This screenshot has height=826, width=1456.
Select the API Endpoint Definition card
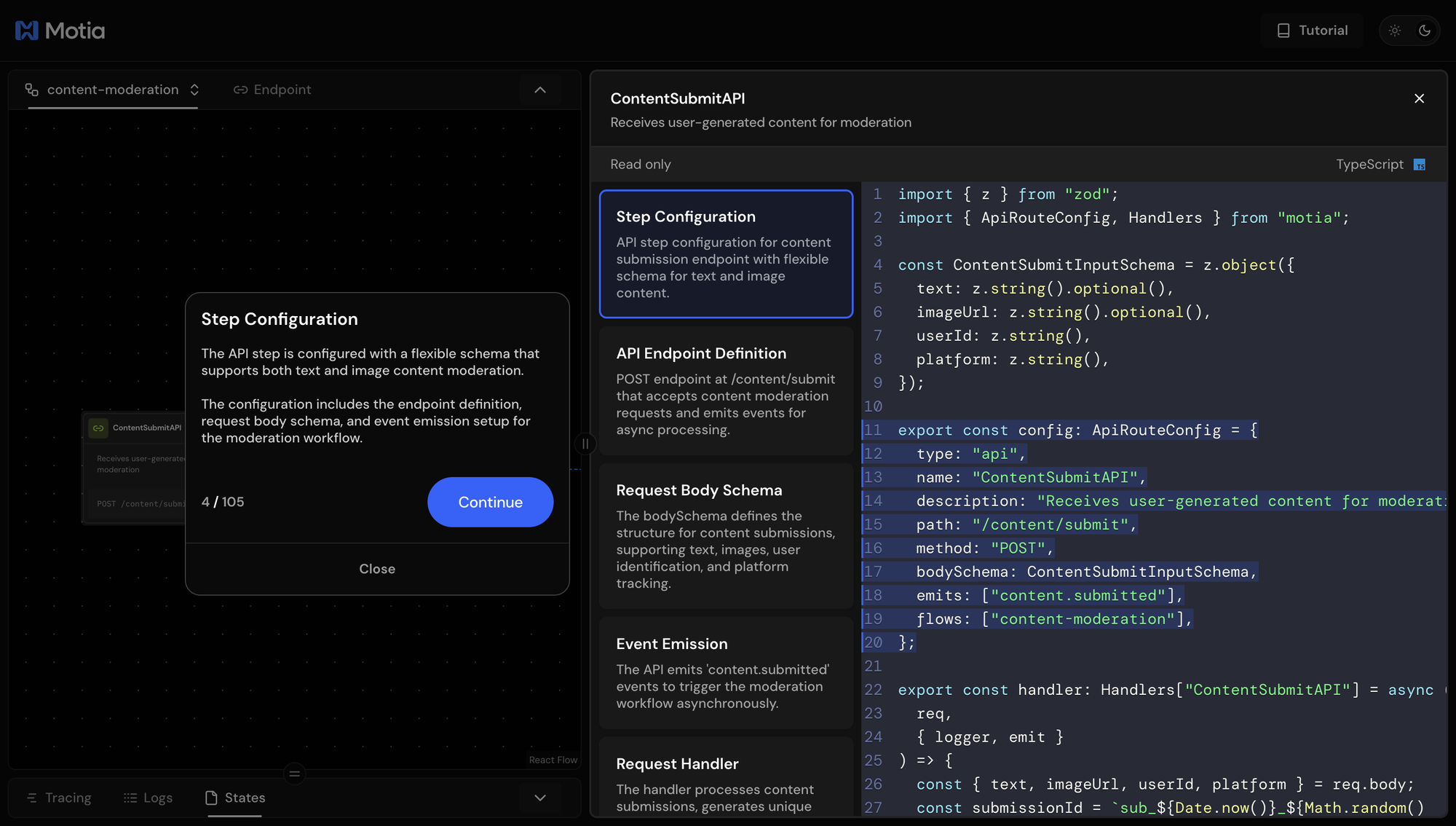click(726, 391)
